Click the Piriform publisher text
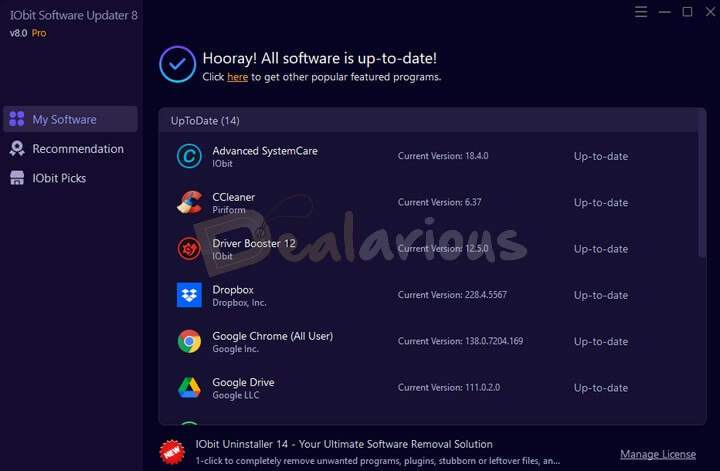720x471 pixels. pos(229,210)
